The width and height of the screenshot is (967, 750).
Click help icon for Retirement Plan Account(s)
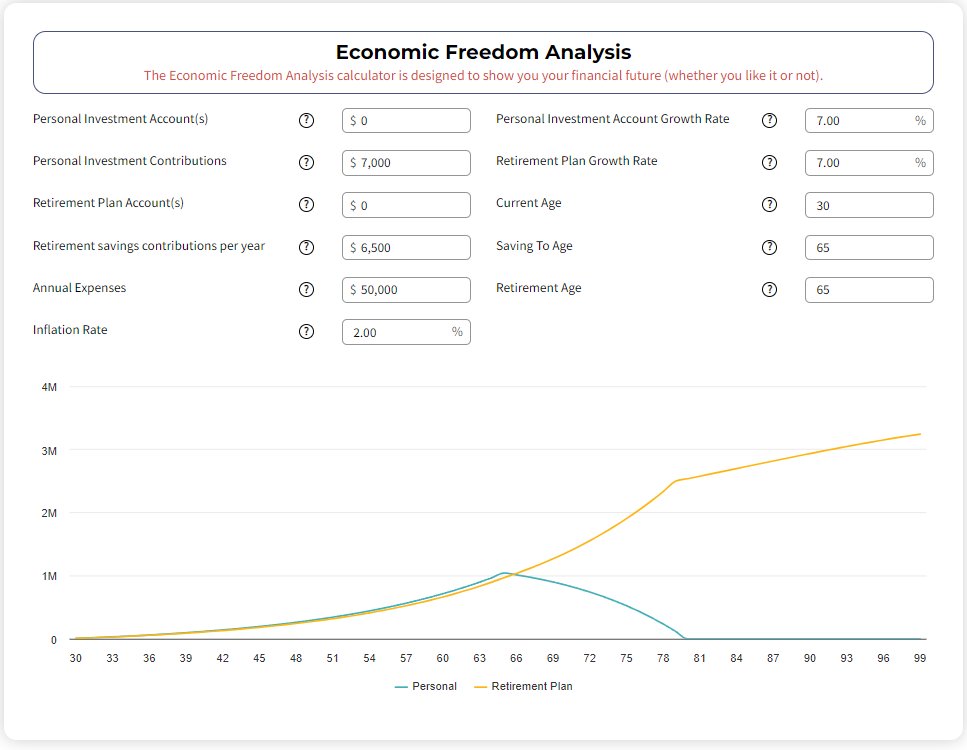307,205
